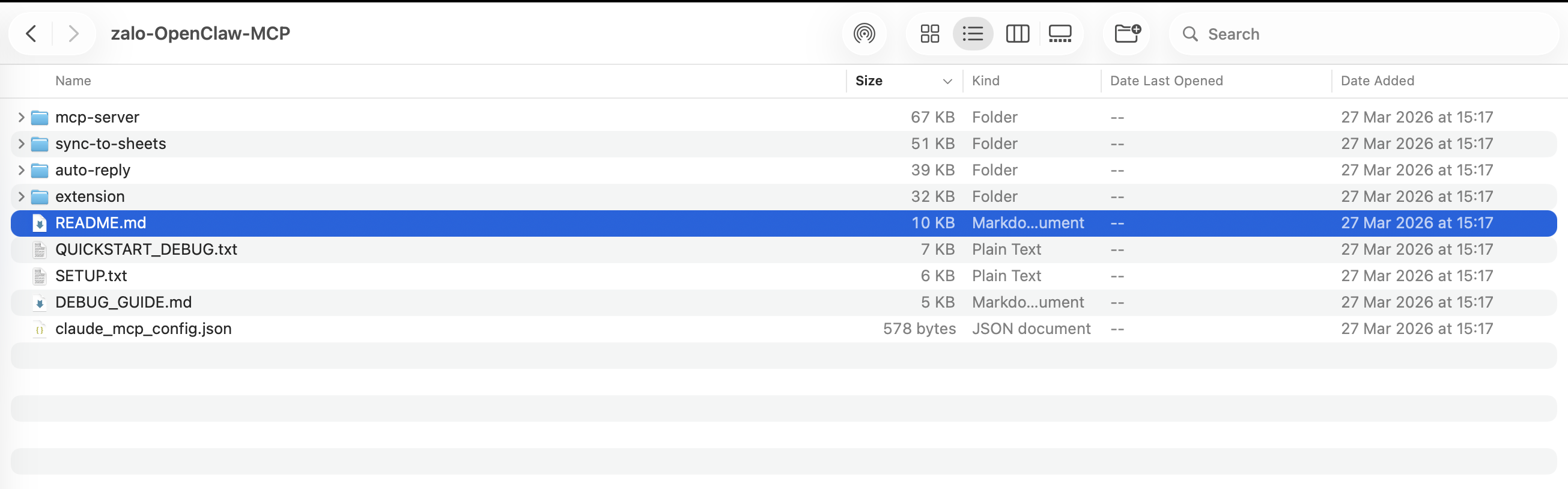1568x489 pixels.
Task: Sort by Date Added column header
Action: click(1377, 80)
